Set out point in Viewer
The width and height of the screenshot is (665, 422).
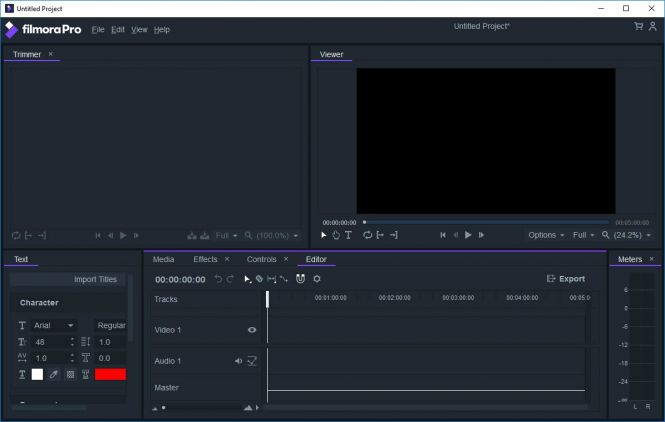394,235
